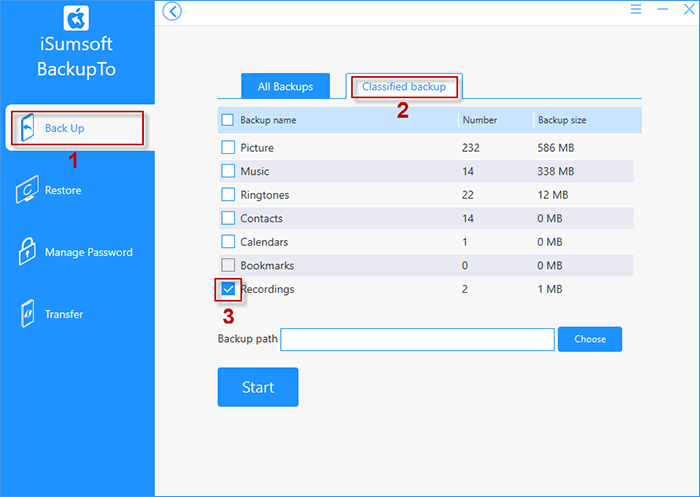Check the Music checkbox

[x=228, y=171]
